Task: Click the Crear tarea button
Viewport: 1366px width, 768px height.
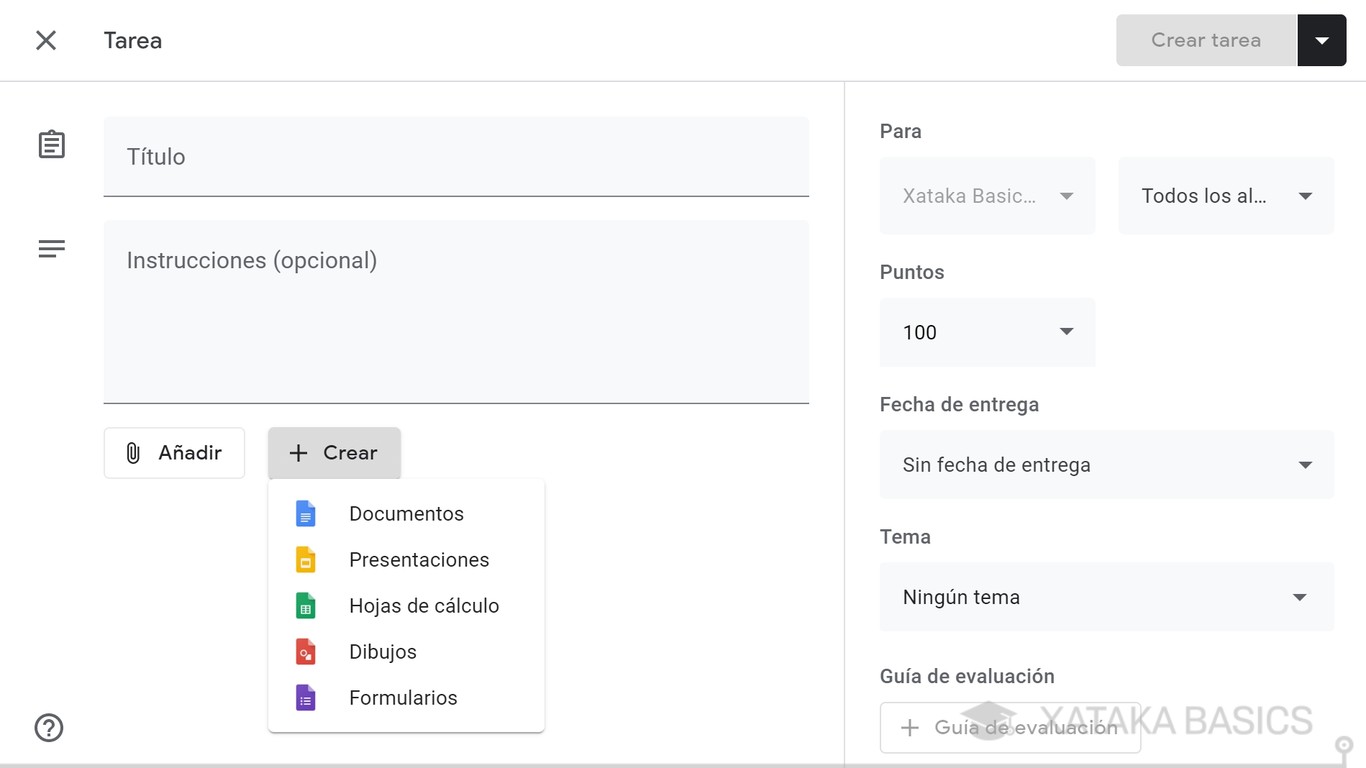Action: point(1205,40)
